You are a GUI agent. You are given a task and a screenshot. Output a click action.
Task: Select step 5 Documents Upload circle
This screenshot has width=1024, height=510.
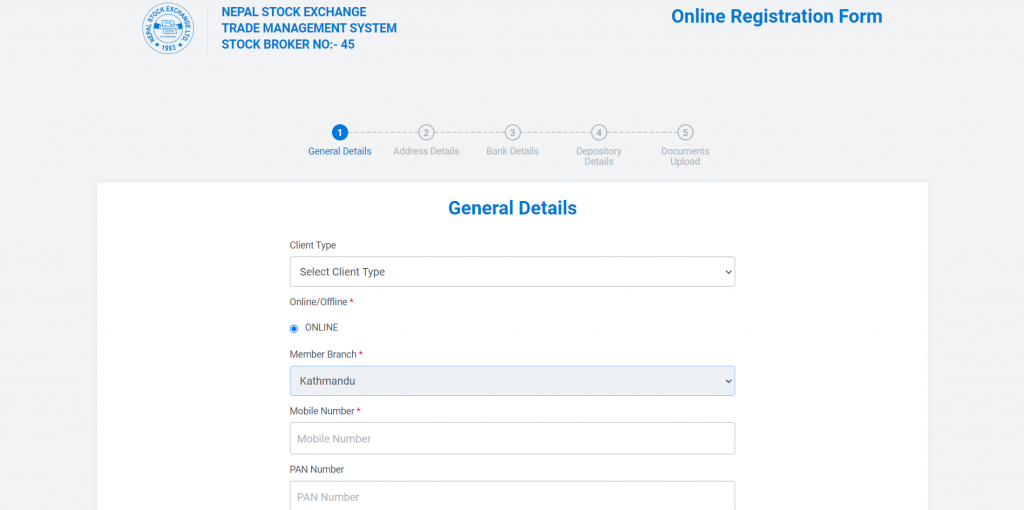[685, 133]
